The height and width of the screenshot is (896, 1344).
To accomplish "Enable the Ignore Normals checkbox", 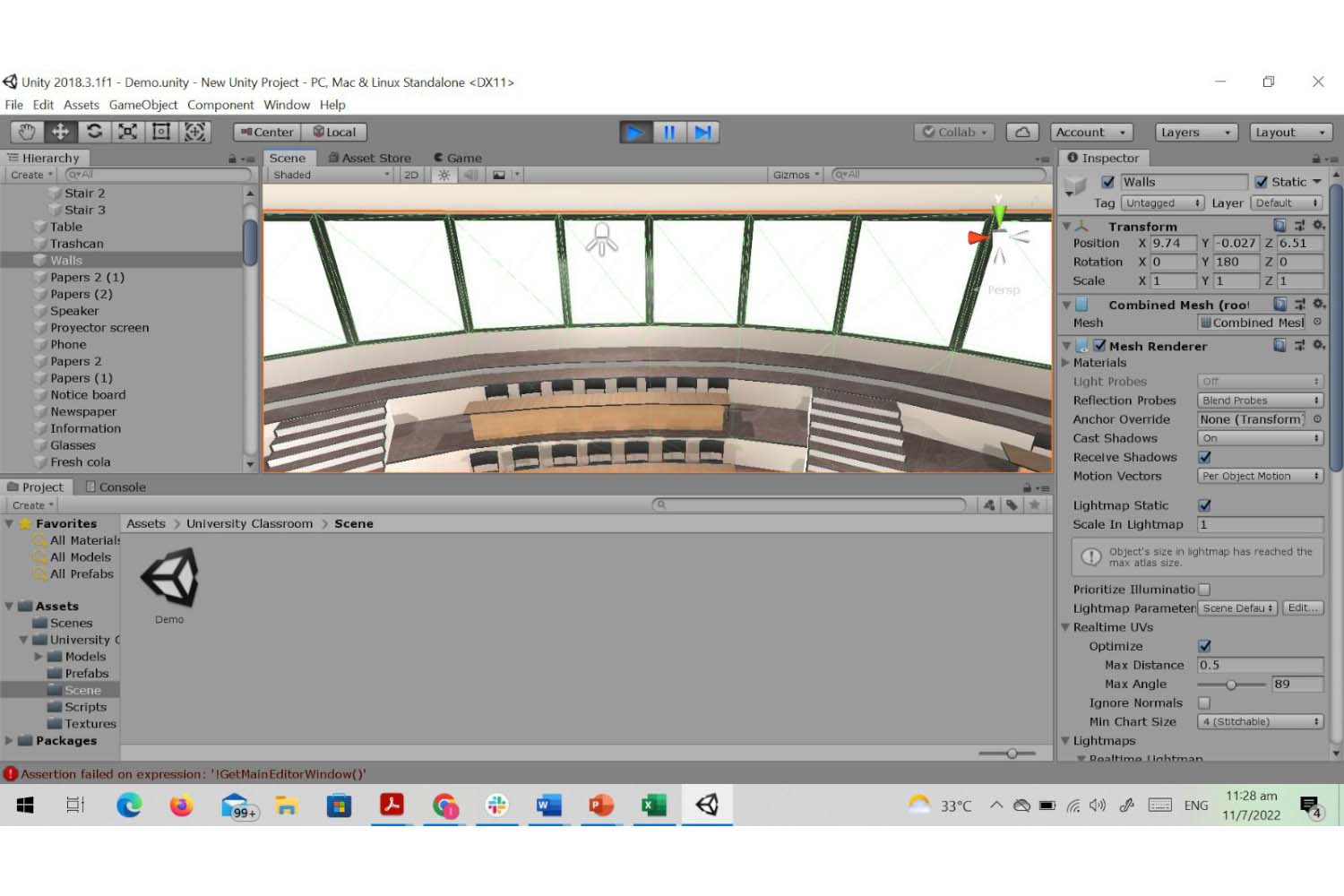I will coord(1205,703).
